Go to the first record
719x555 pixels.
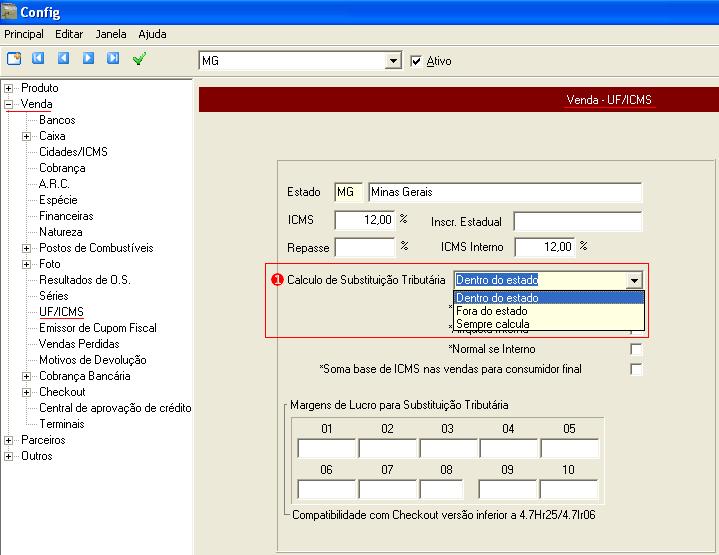39,59
